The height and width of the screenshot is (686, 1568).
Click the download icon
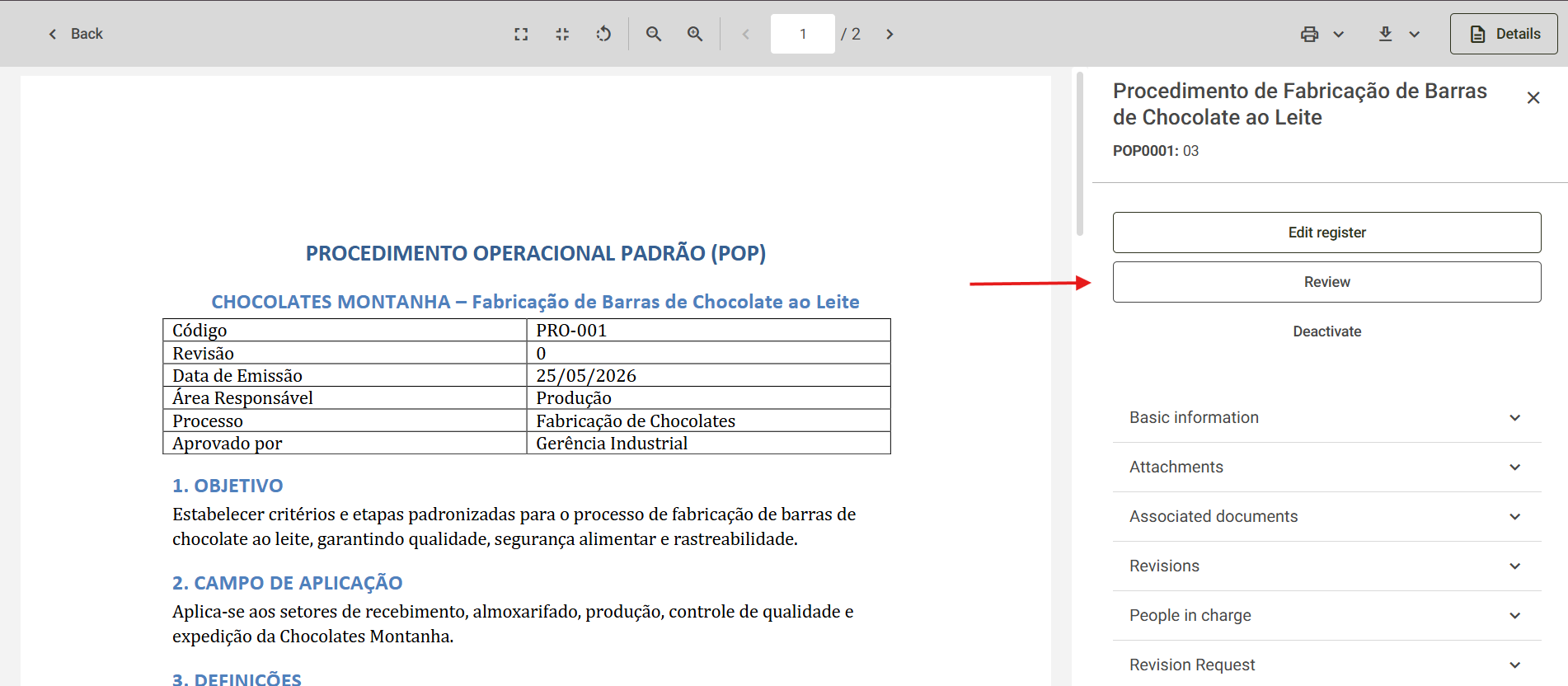[1385, 34]
